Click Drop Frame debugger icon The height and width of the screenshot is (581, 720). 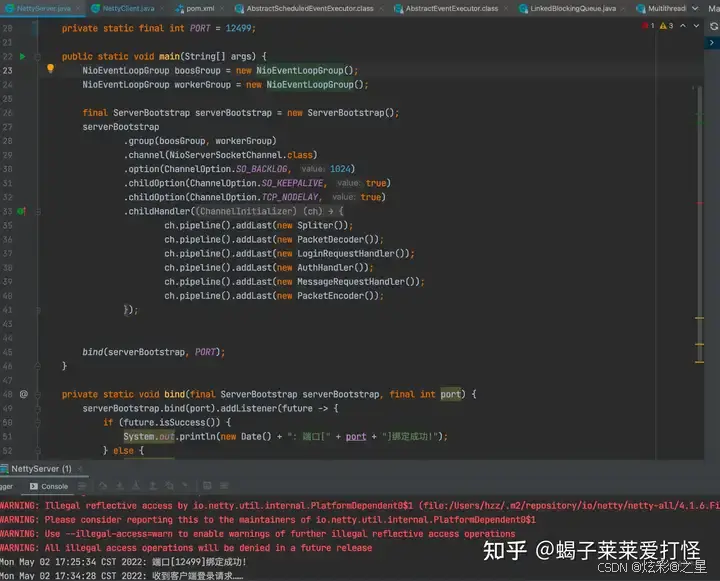pos(169,486)
